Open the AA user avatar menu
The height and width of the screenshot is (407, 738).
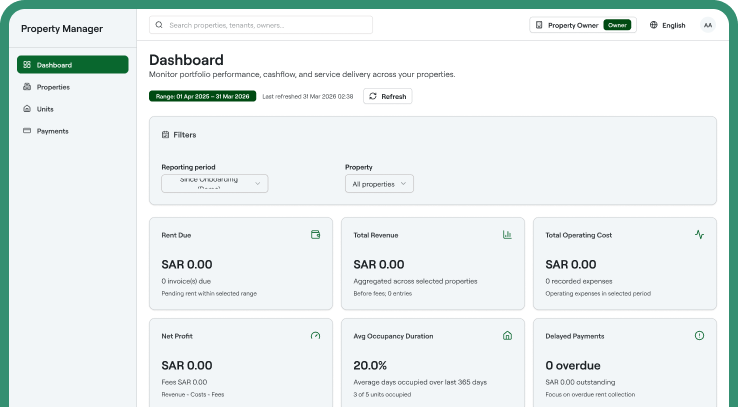pos(707,25)
